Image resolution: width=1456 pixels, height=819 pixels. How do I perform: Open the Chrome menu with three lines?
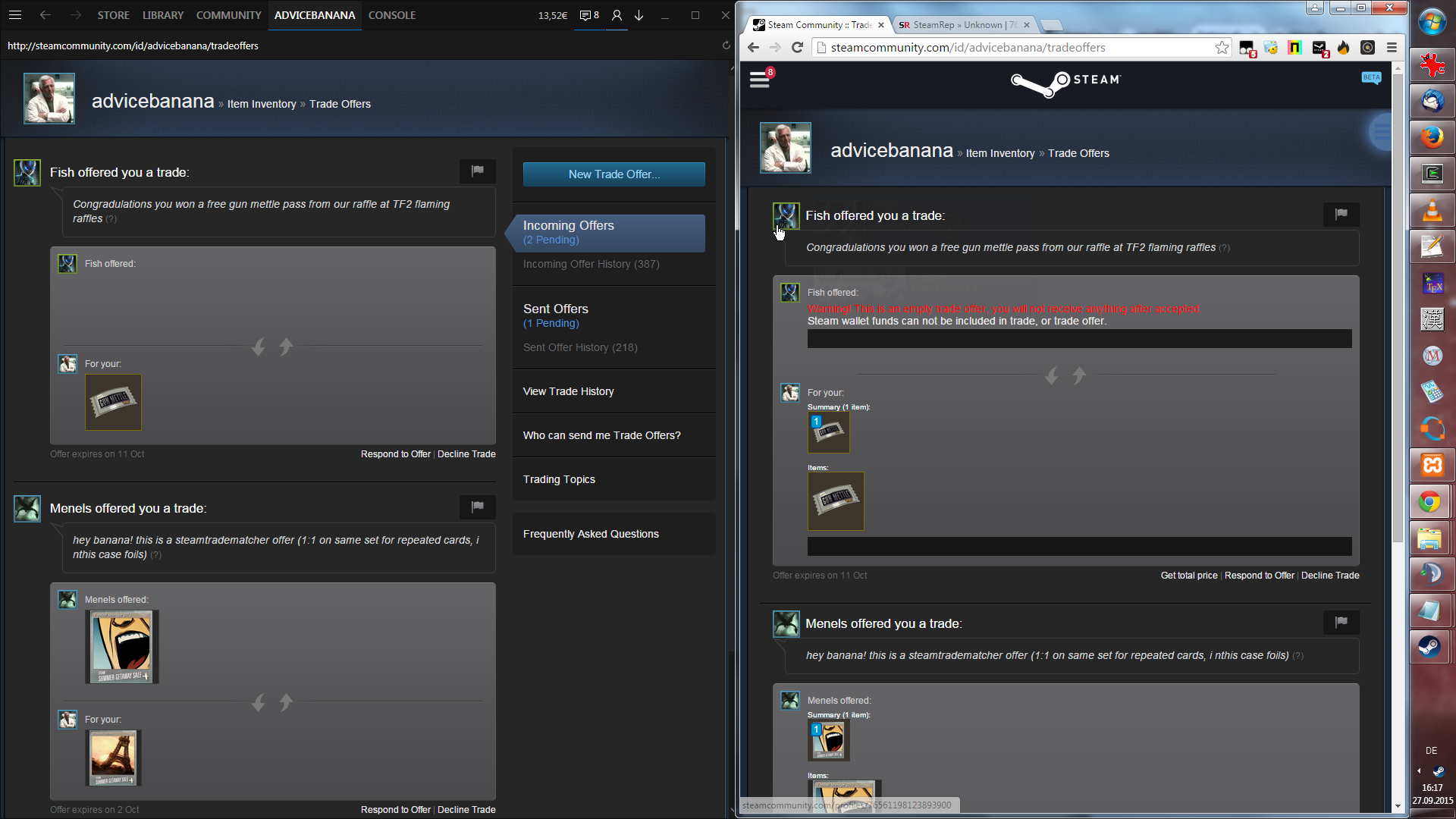(1392, 48)
